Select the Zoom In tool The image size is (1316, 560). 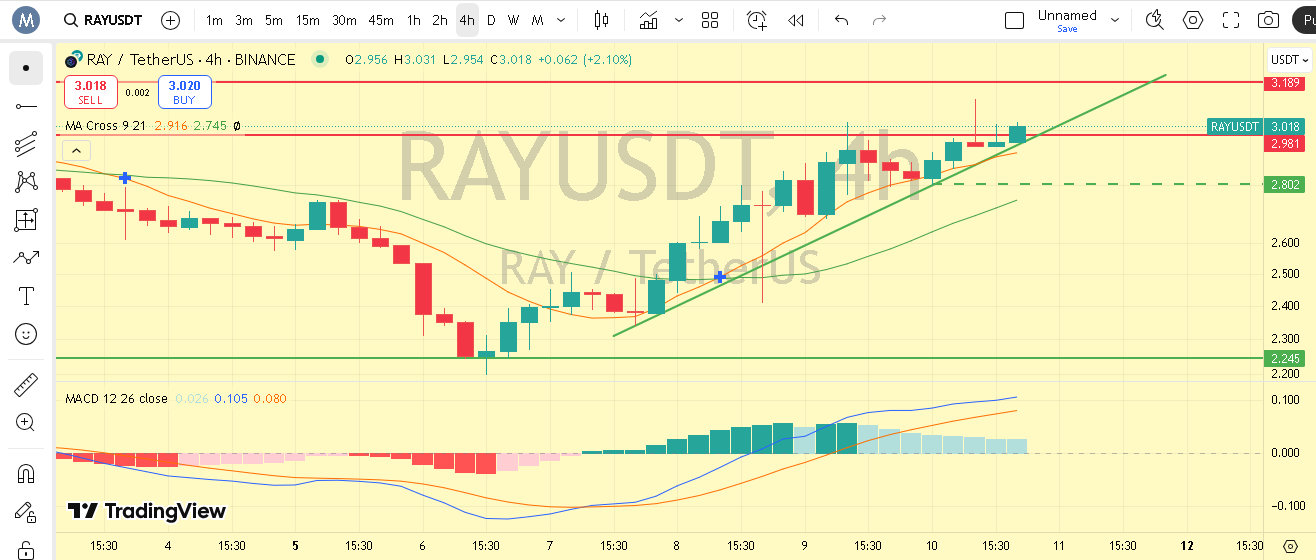pyautogui.click(x=26, y=422)
